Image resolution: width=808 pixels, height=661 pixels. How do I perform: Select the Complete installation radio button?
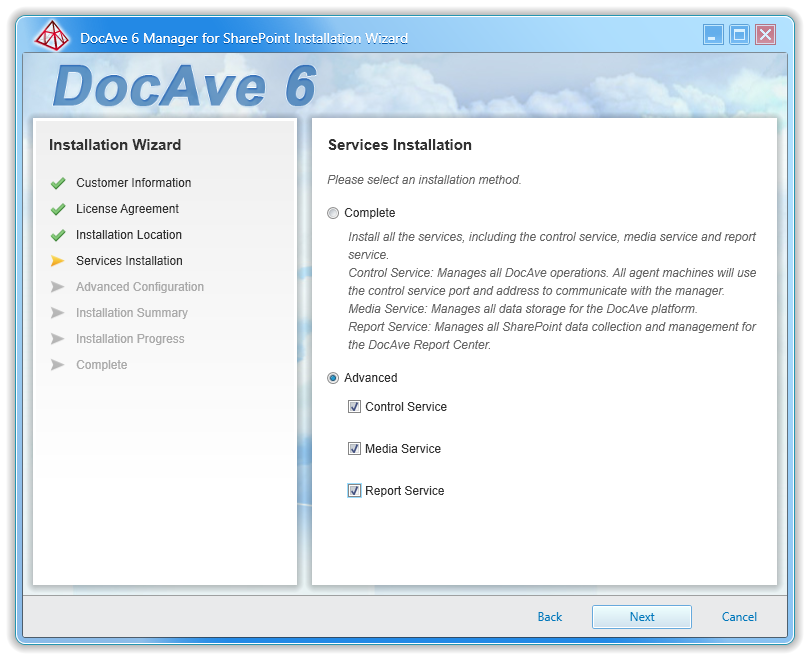click(x=333, y=213)
